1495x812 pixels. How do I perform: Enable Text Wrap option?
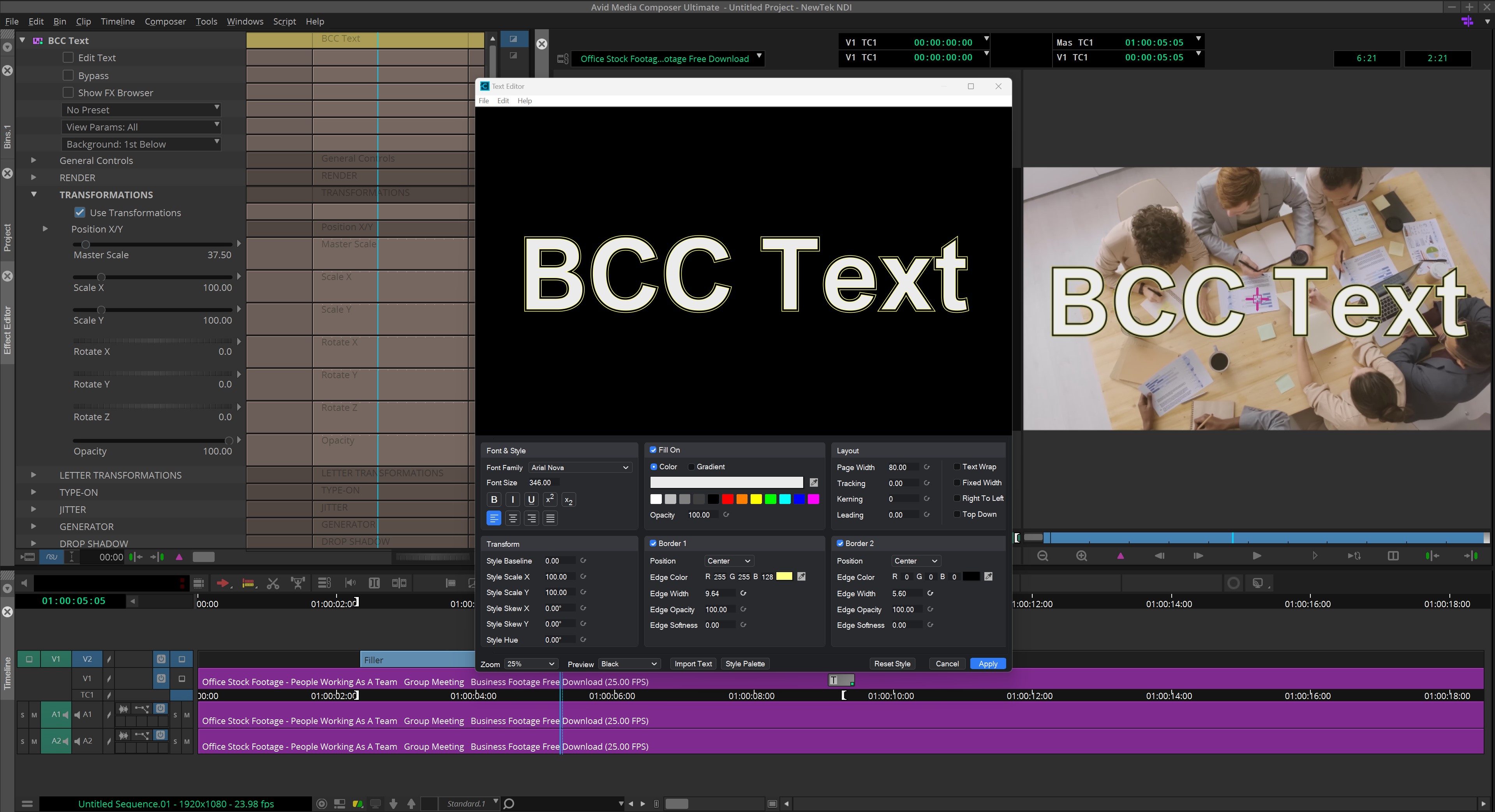957,467
